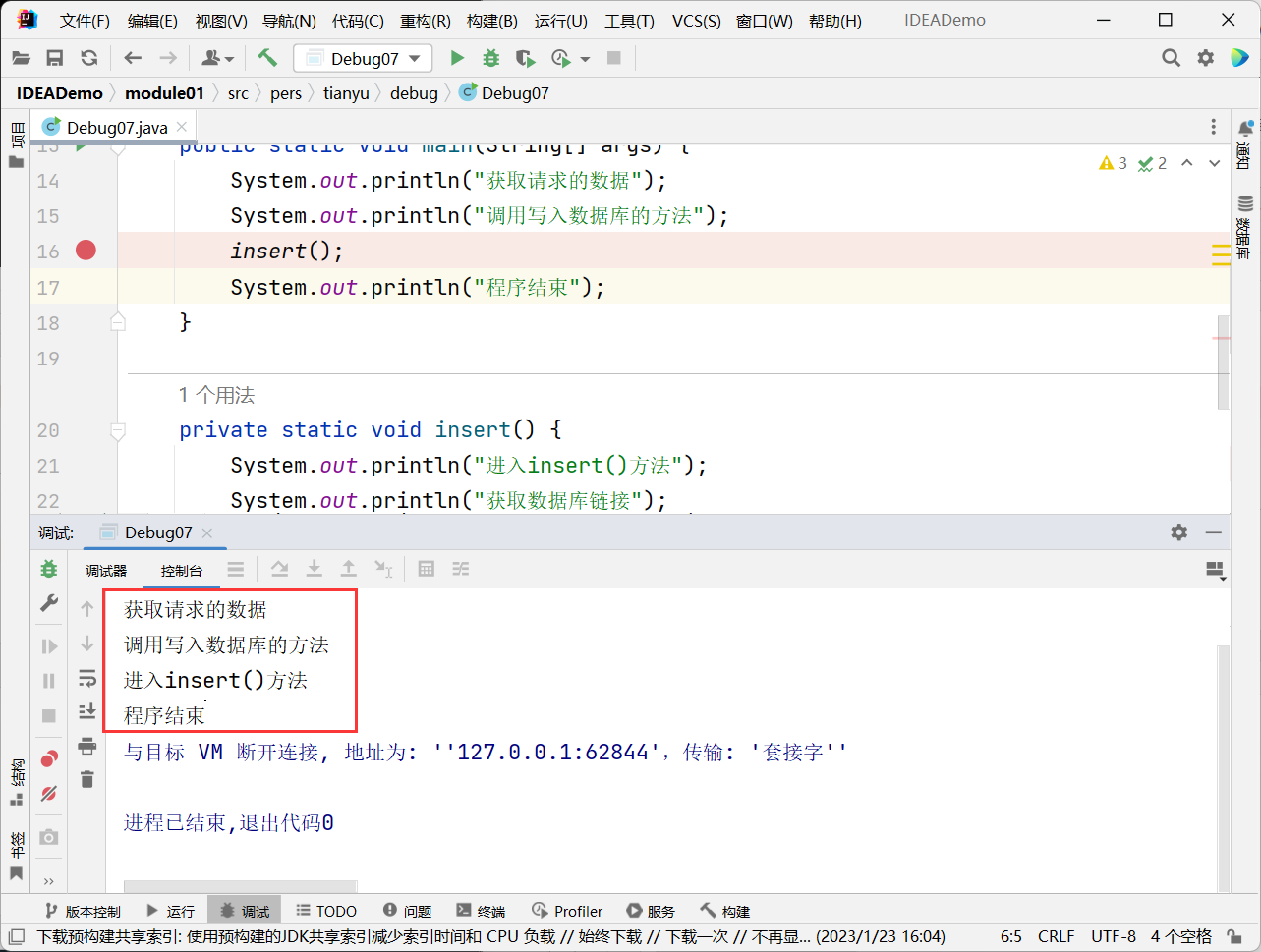Switch to the 调试器 tab

[106, 570]
